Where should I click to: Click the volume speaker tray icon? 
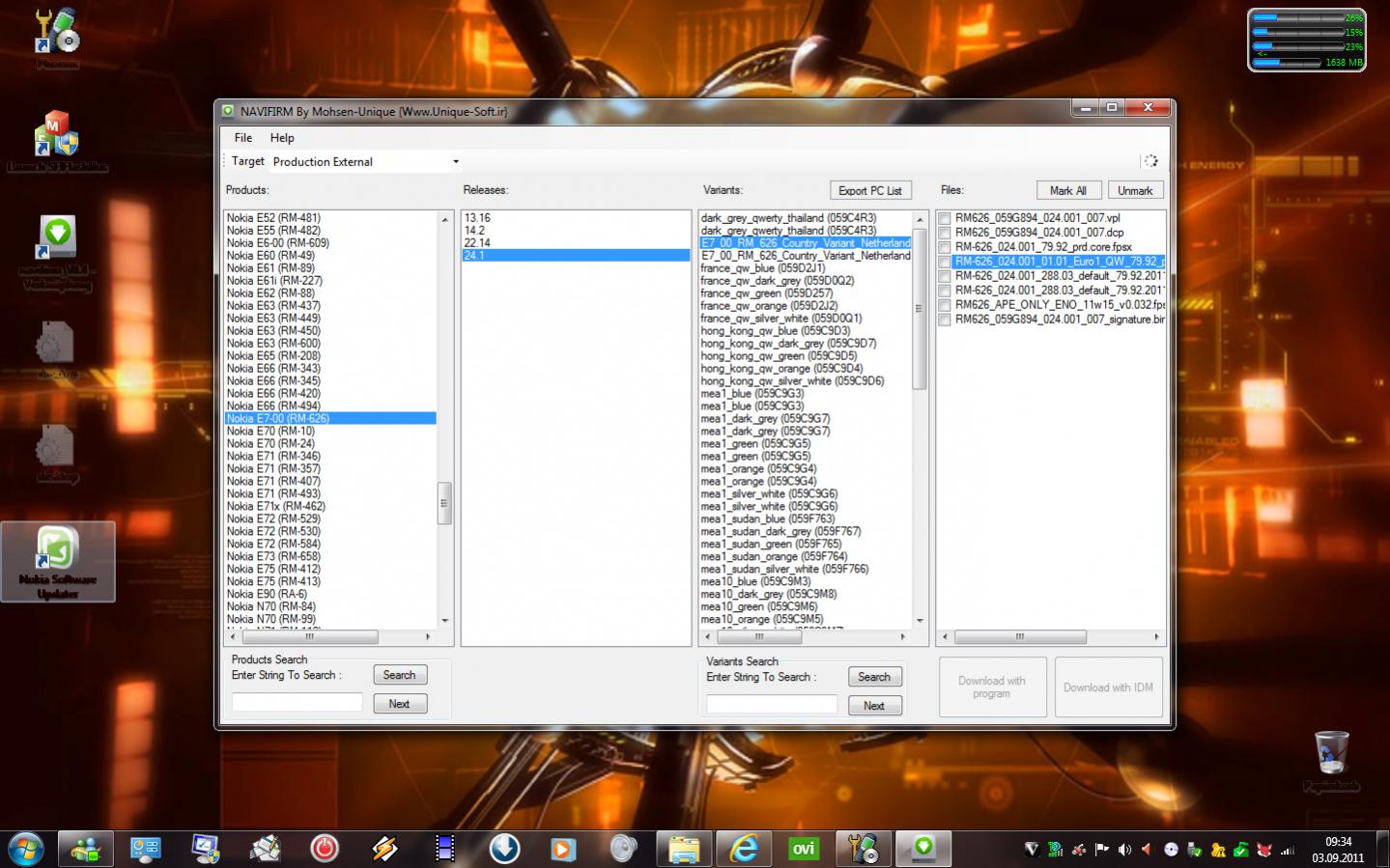1124,850
